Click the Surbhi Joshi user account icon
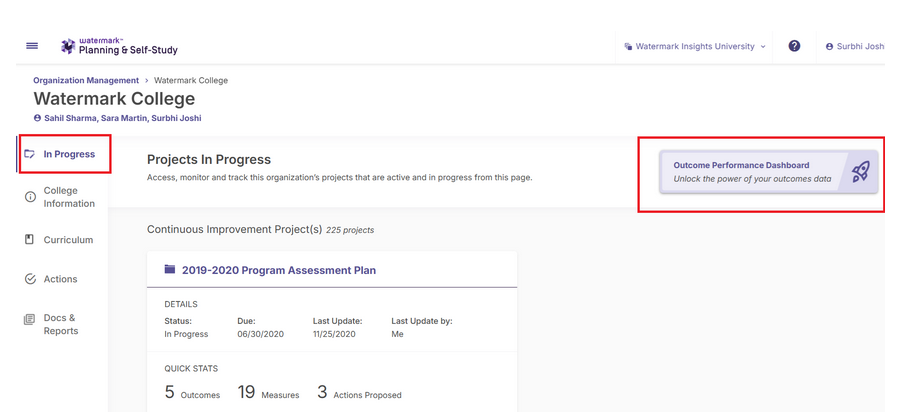 point(830,47)
